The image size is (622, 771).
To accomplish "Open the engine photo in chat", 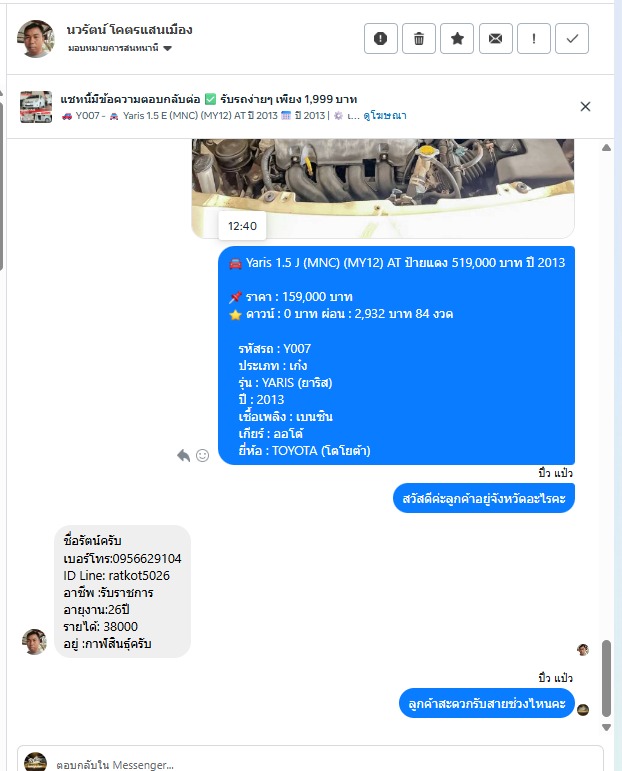I will (x=383, y=189).
